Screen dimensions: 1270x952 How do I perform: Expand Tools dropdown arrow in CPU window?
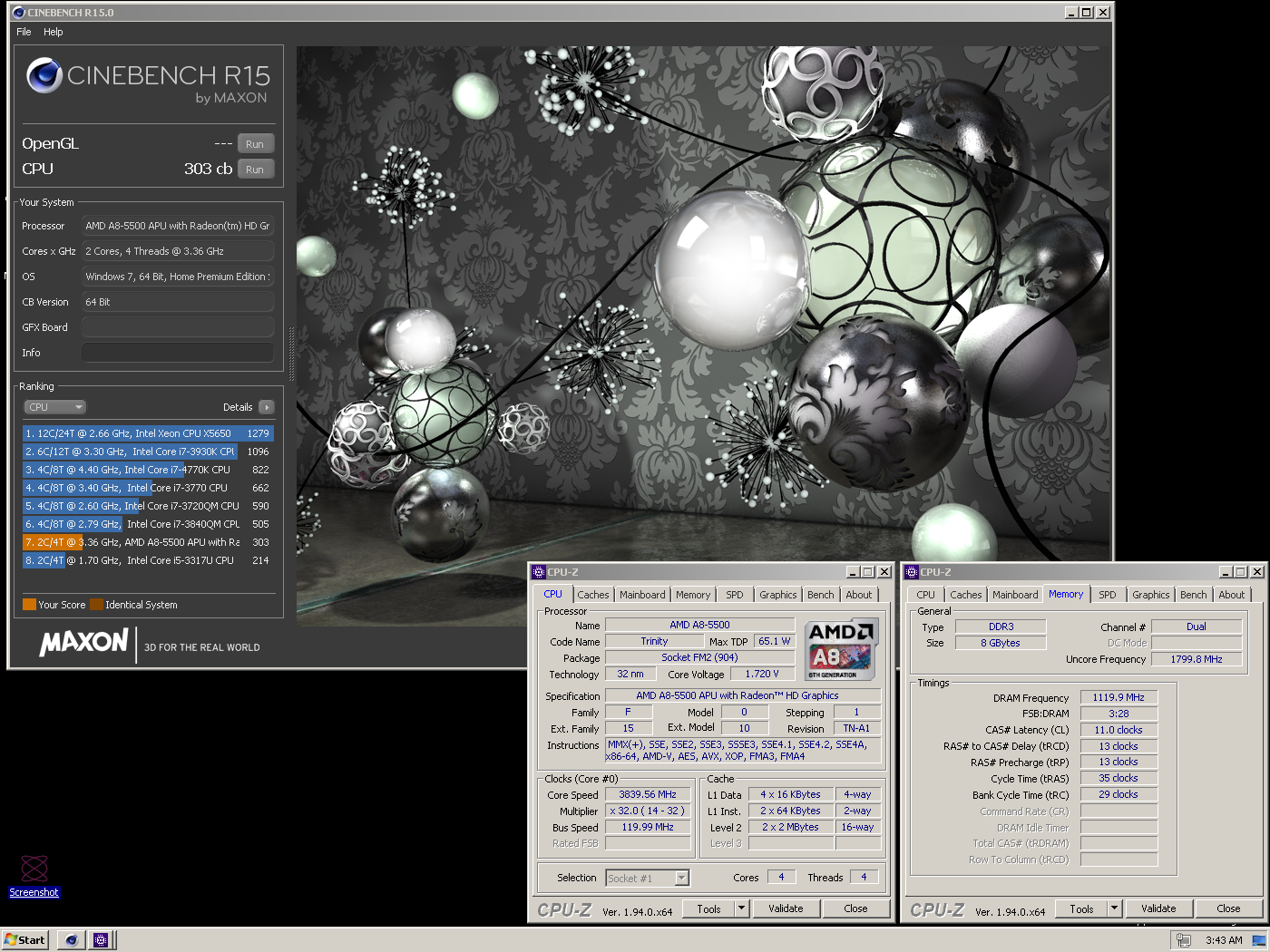[741, 908]
